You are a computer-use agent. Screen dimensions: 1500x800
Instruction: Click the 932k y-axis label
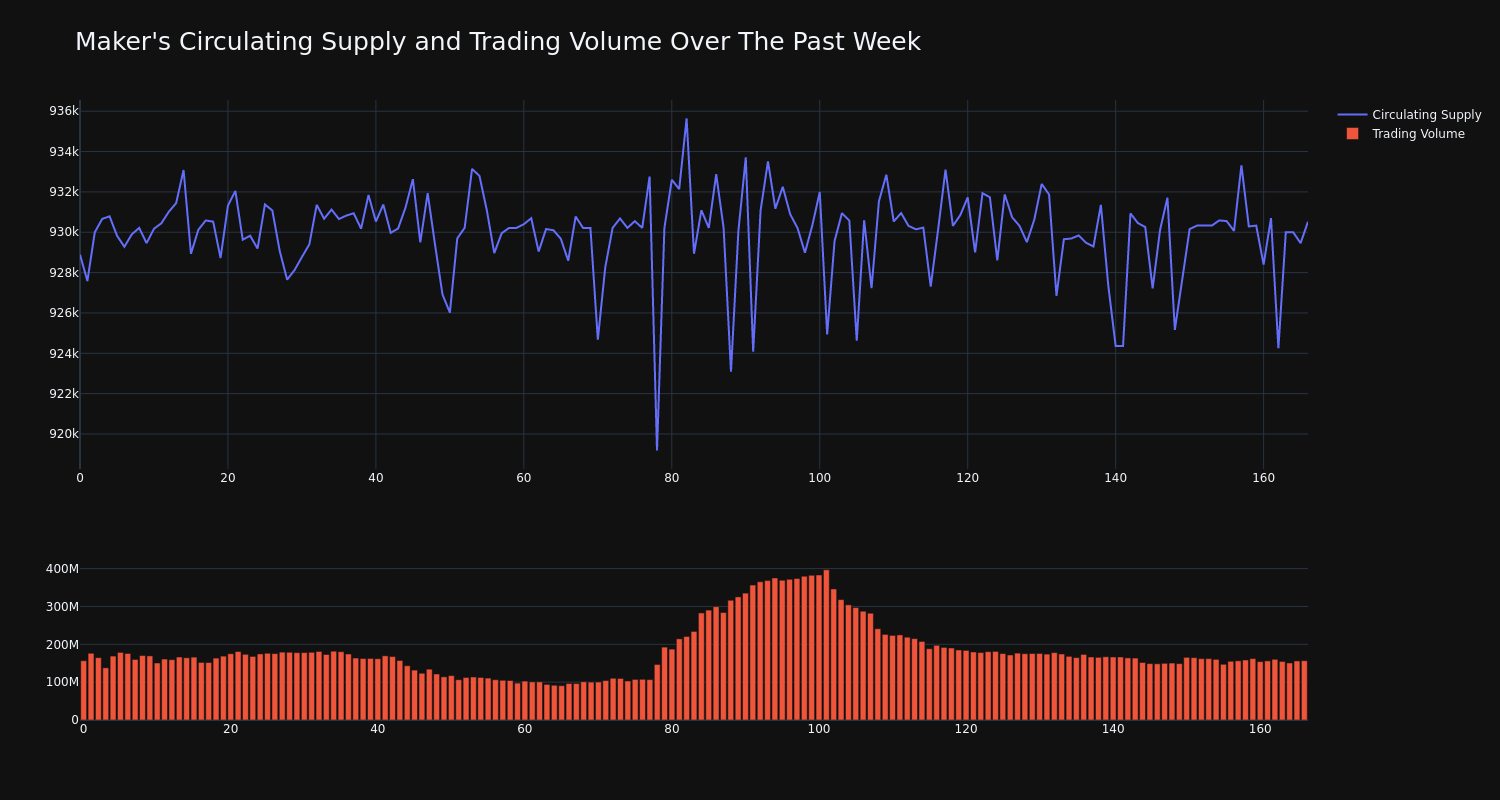point(64,192)
